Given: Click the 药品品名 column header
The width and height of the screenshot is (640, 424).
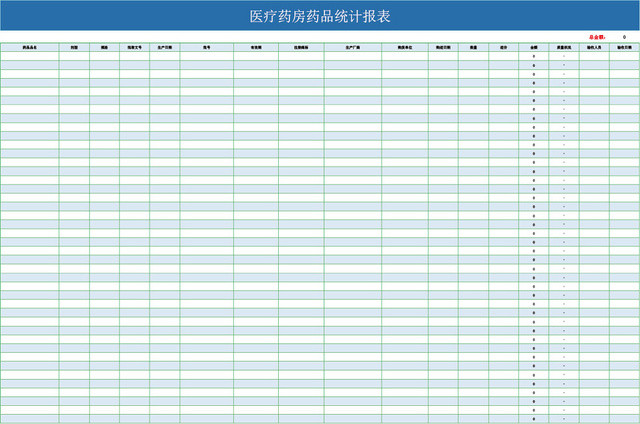Looking at the screenshot, I should [x=30, y=47].
